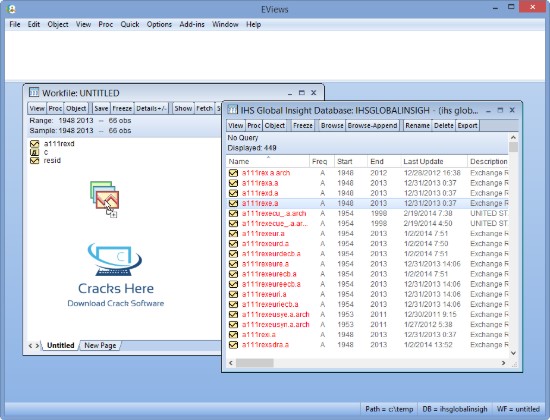This screenshot has height=420, width=550.
Task: Click the database vertical scrollbar down arrow
Action: click(513, 353)
